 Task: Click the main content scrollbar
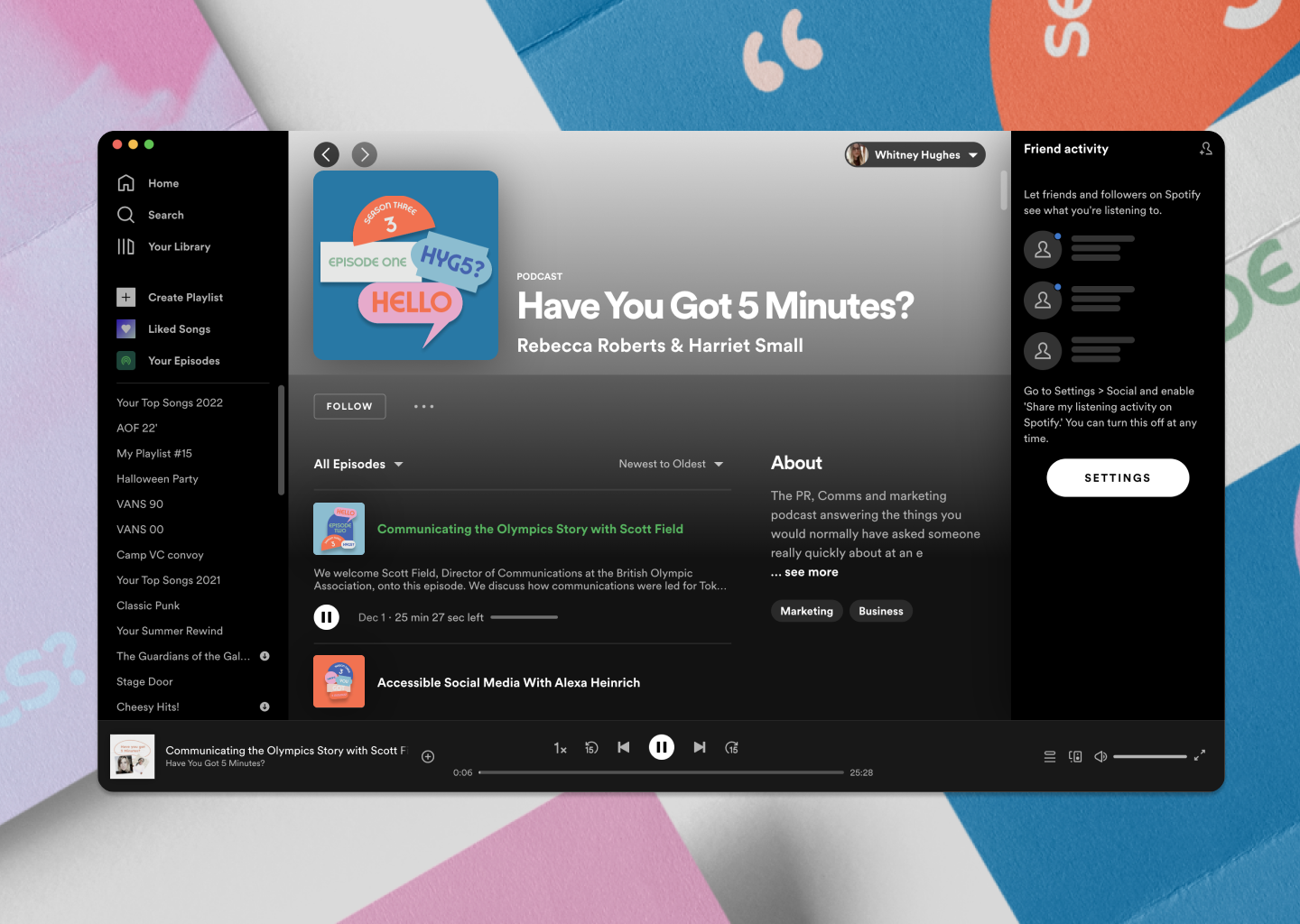pyautogui.click(x=1004, y=189)
